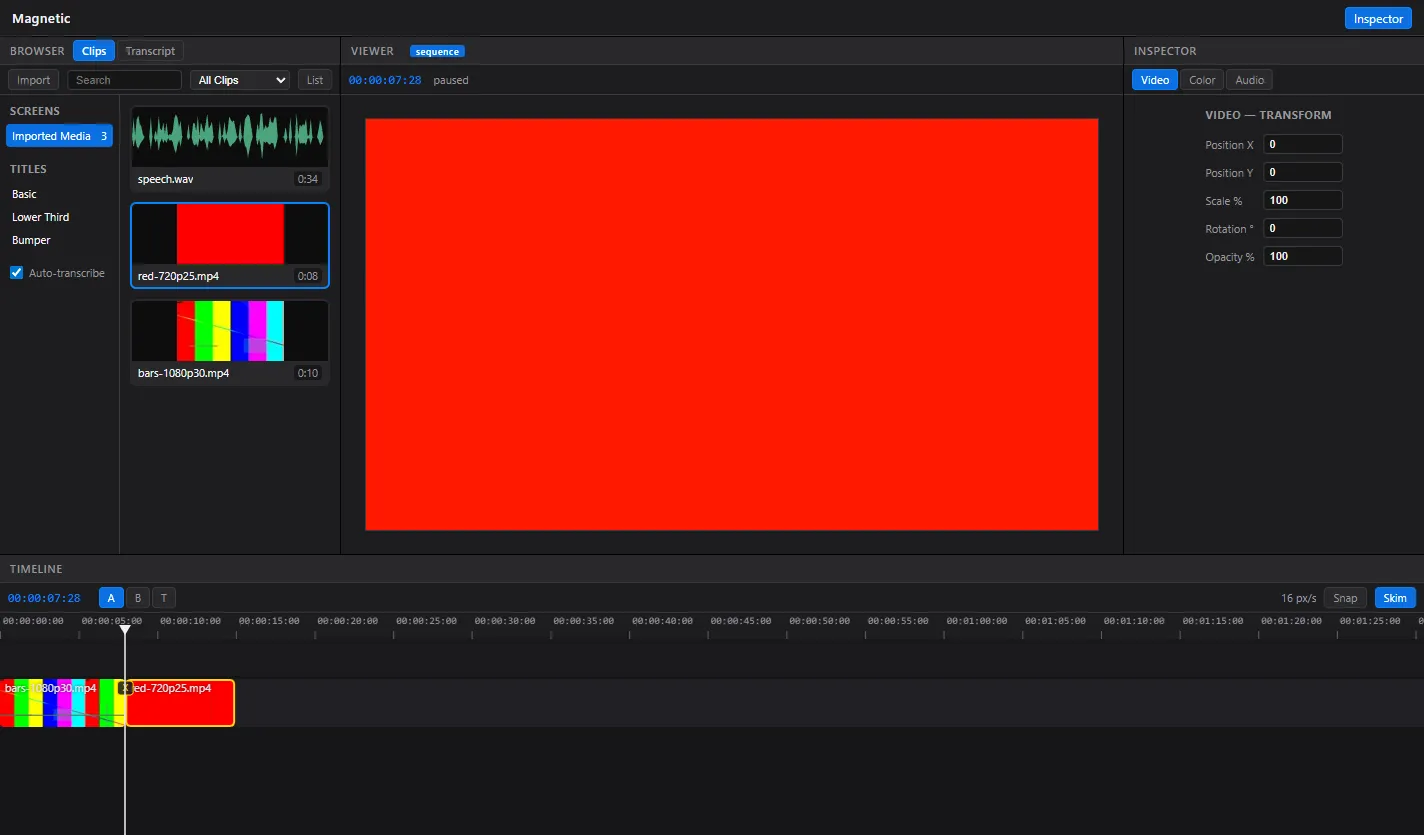
Task: Disable Skim mode in timeline
Action: [1395, 598]
